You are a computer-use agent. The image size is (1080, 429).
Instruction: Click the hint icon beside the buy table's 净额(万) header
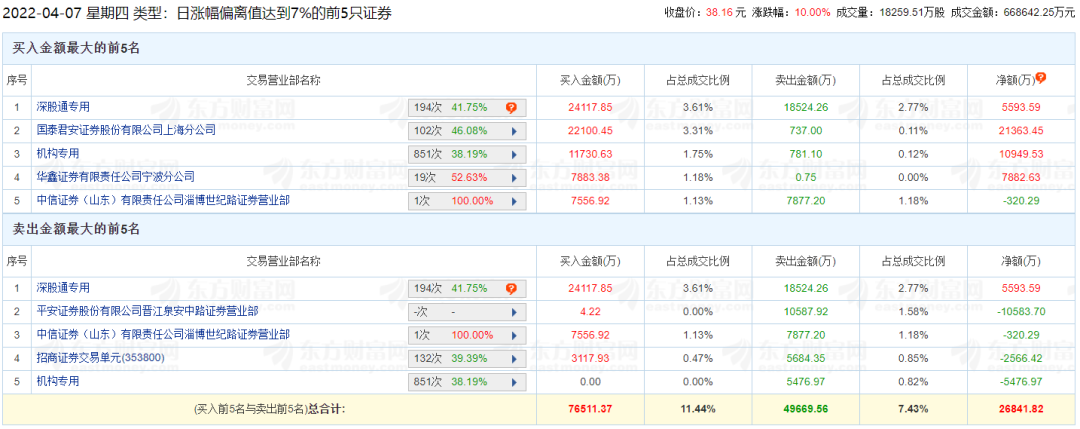coord(1040,78)
